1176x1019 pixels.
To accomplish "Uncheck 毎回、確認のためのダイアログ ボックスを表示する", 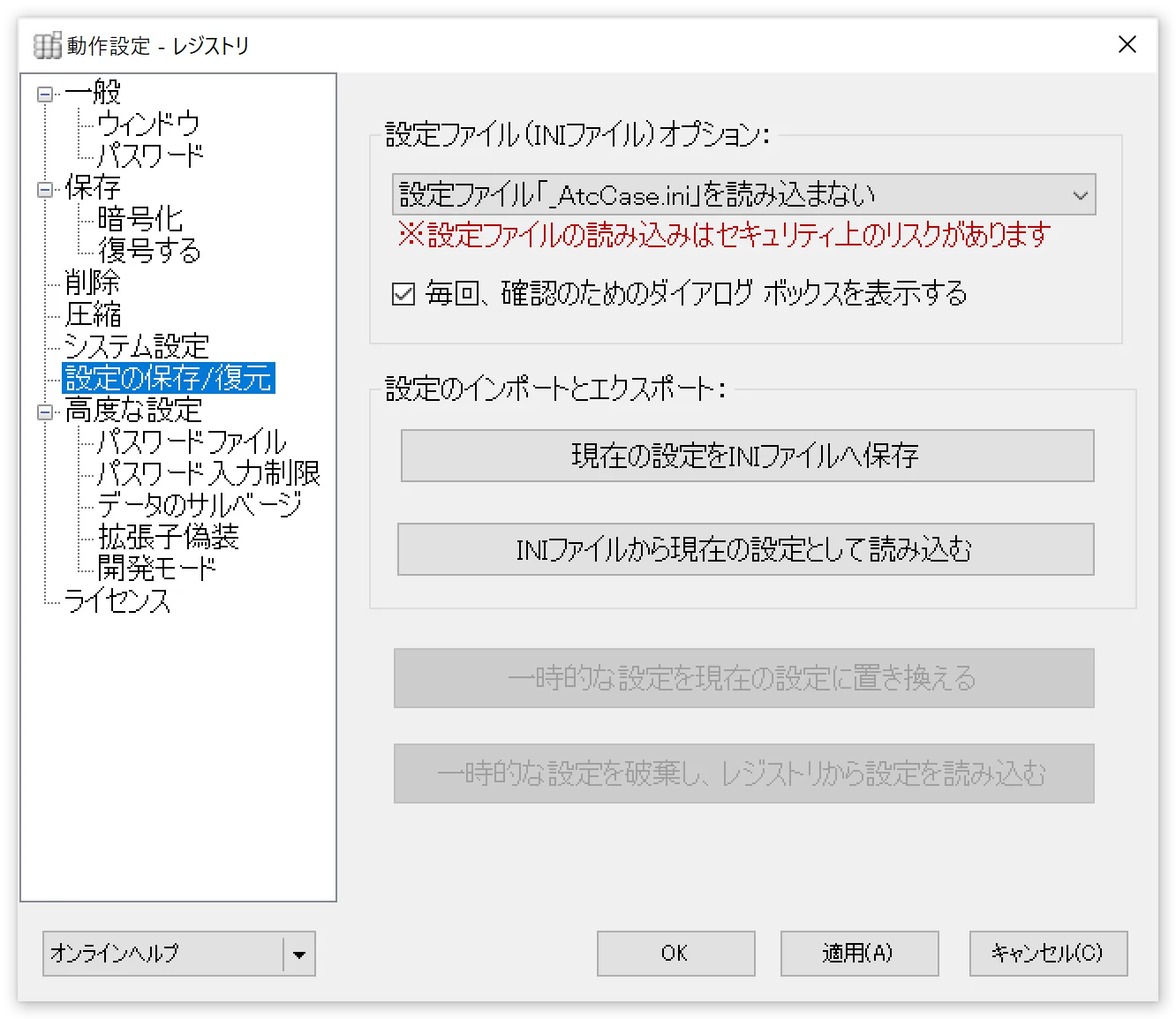I will click(x=403, y=295).
